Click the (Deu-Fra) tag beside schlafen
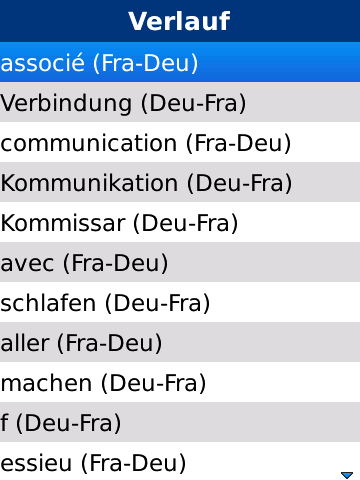This screenshot has width=360, height=480. (158, 303)
